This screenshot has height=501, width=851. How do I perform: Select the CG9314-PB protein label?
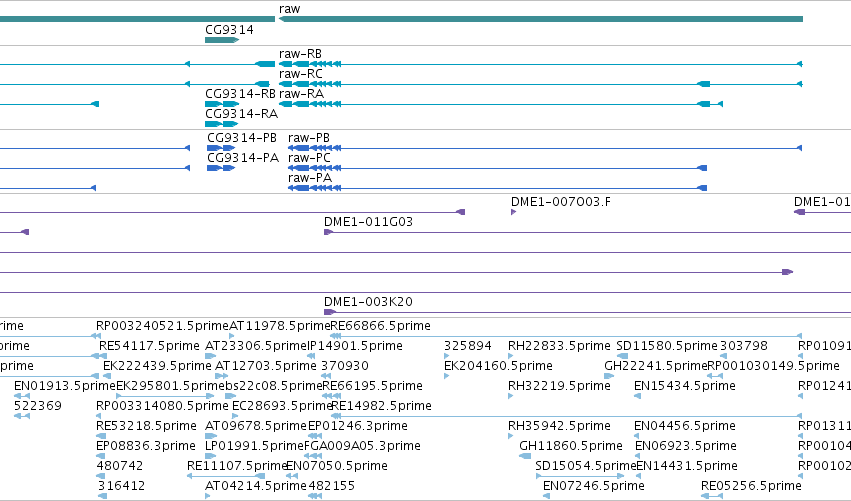point(242,138)
